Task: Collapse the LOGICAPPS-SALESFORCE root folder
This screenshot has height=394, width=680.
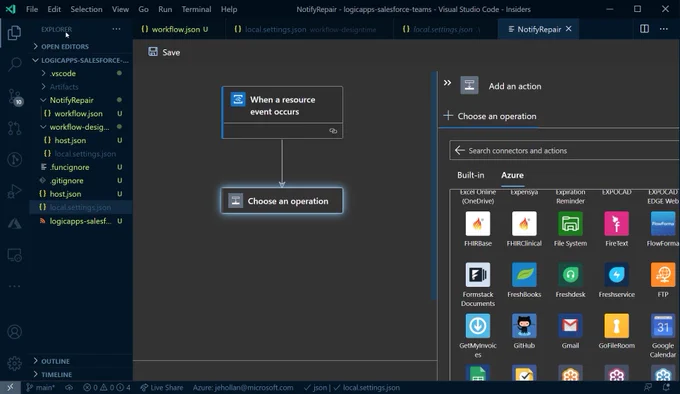Action: (81, 60)
